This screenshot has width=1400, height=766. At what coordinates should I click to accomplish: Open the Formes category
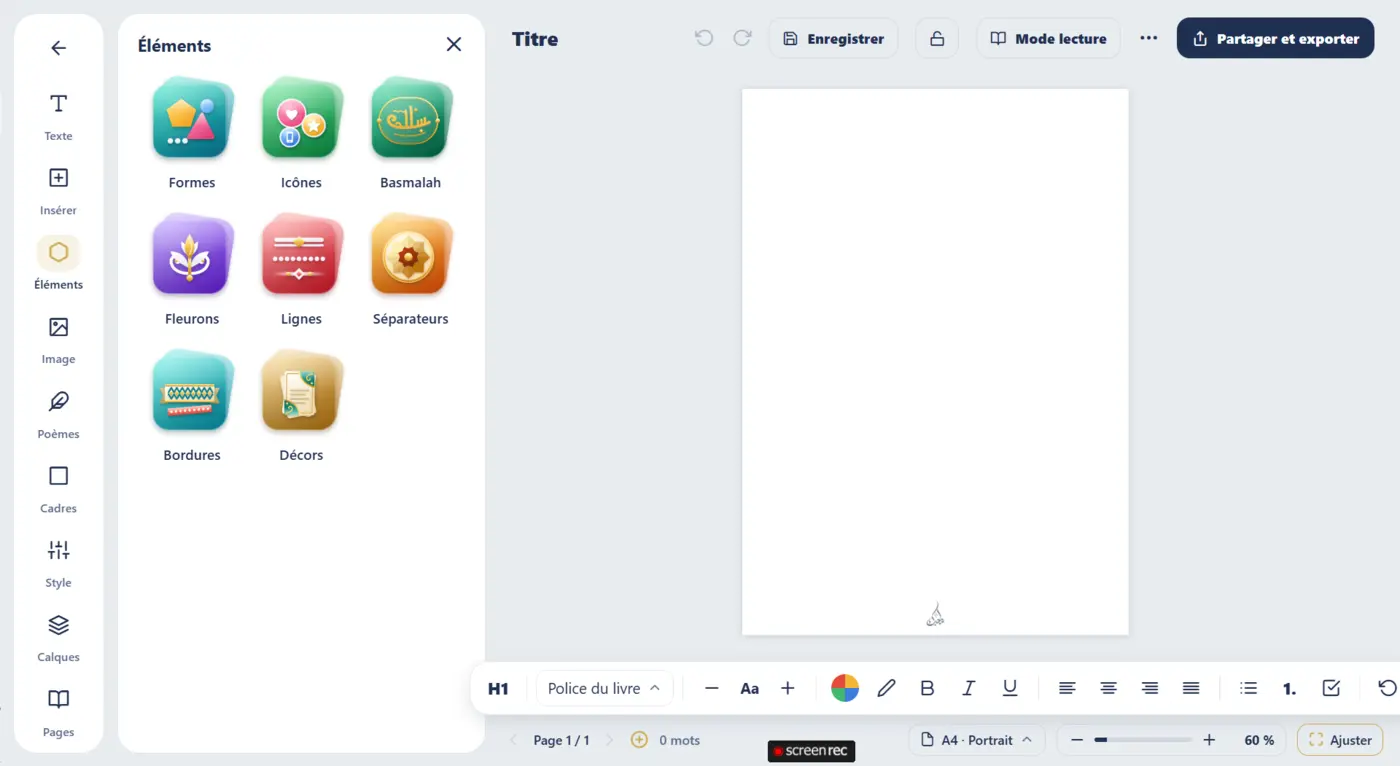click(x=192, y=133)
